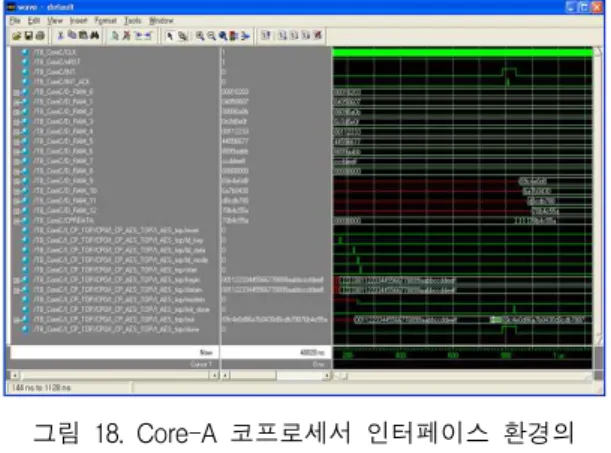Screen dimensions: 611x453
Task: Expand the /TB_CoreC/D_RAM_10 bus
Action: click(x=16, y=191)
